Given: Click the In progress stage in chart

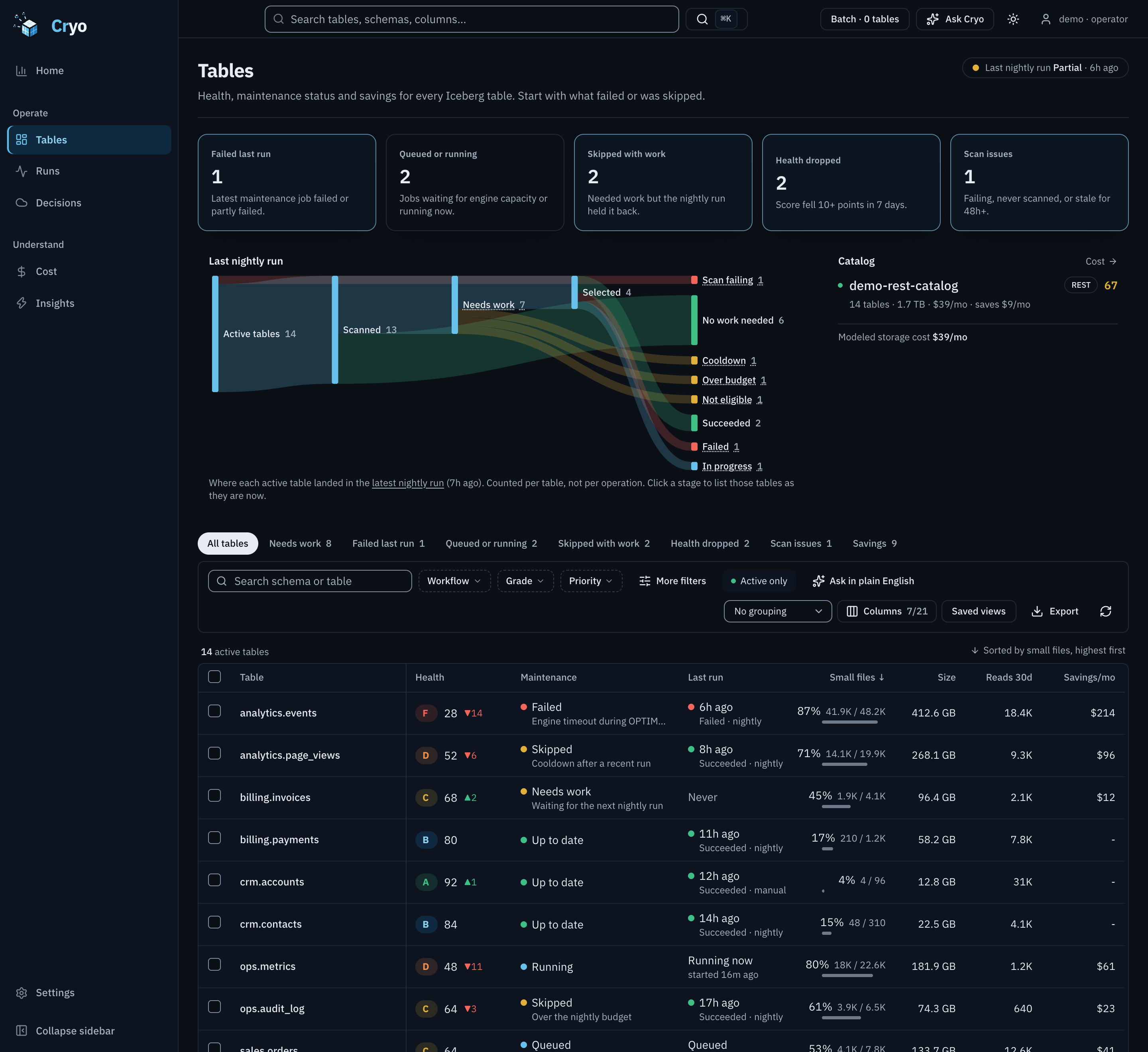Looking at the screenshot, I should 727,466.
